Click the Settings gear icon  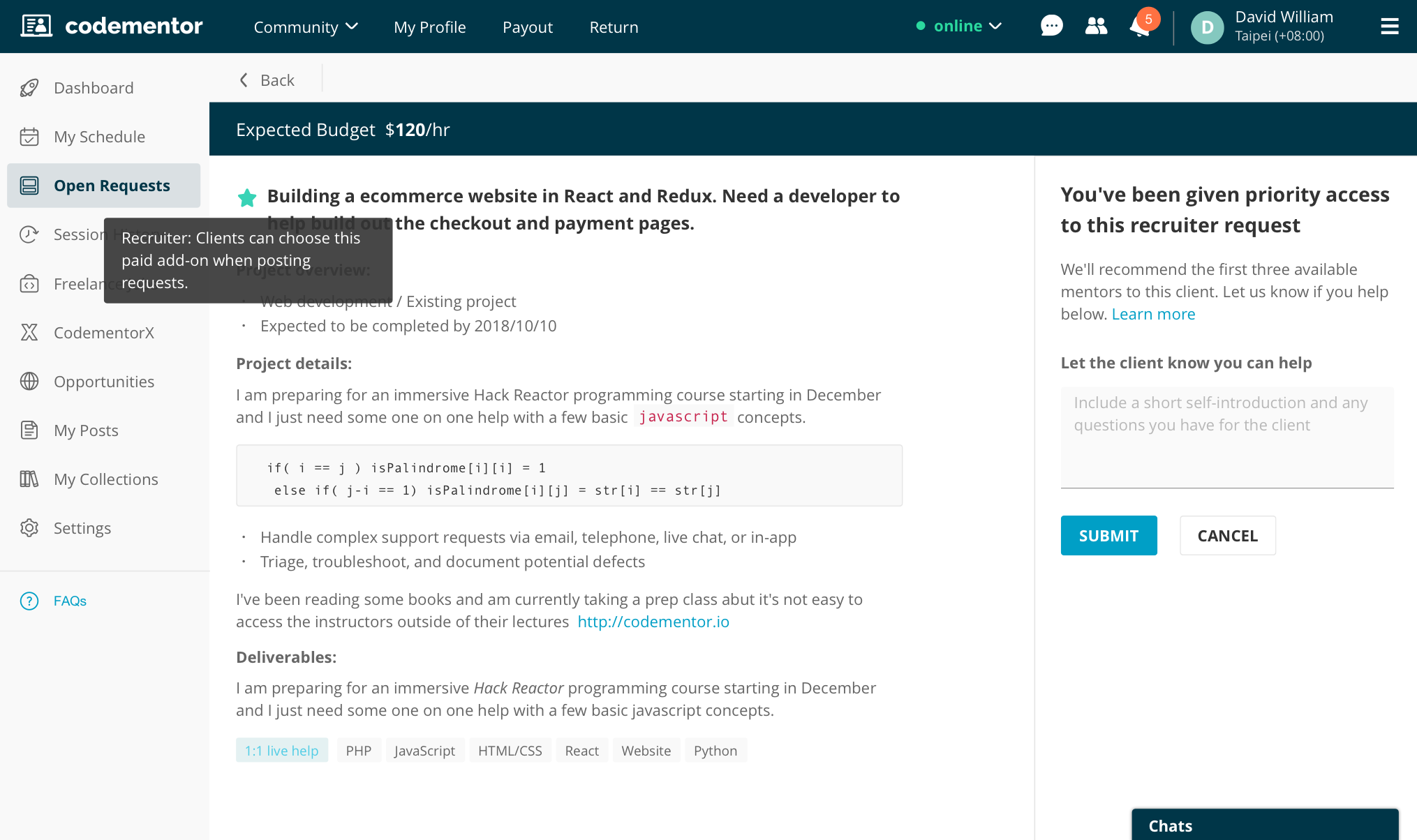(29, 528)
